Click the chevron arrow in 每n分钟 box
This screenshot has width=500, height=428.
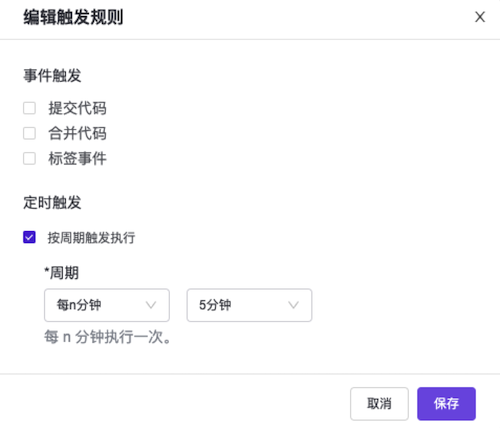(x=151, y=305)
